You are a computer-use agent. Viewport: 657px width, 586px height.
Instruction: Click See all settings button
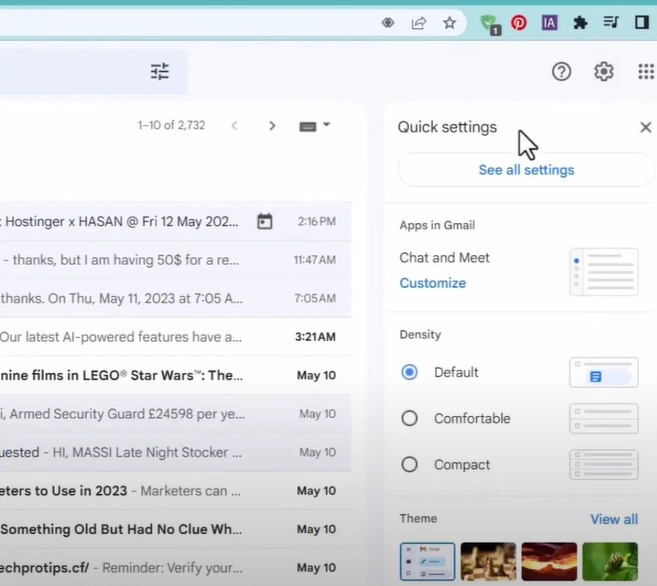click(526, 170)
